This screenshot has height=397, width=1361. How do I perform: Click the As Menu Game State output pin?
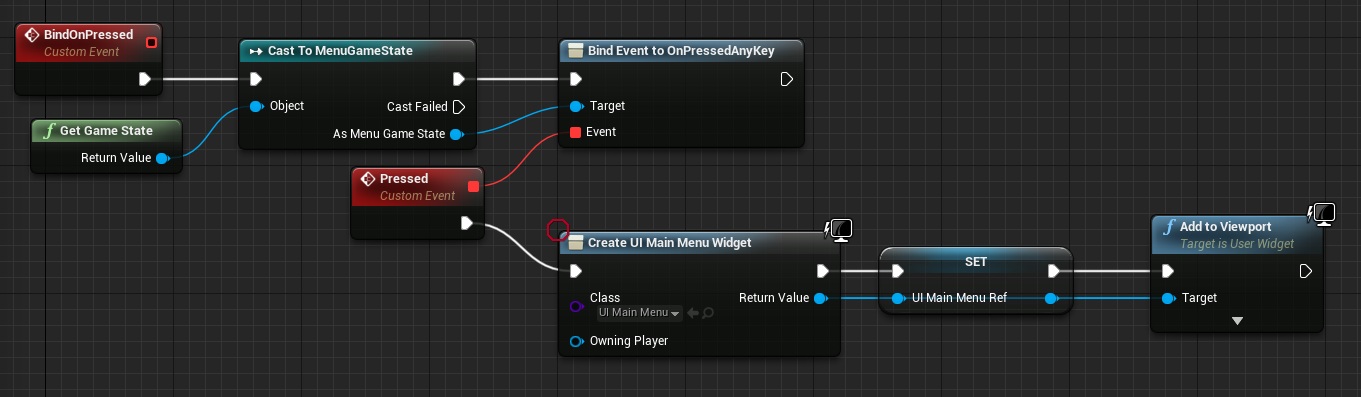click(x=456, y=134)
